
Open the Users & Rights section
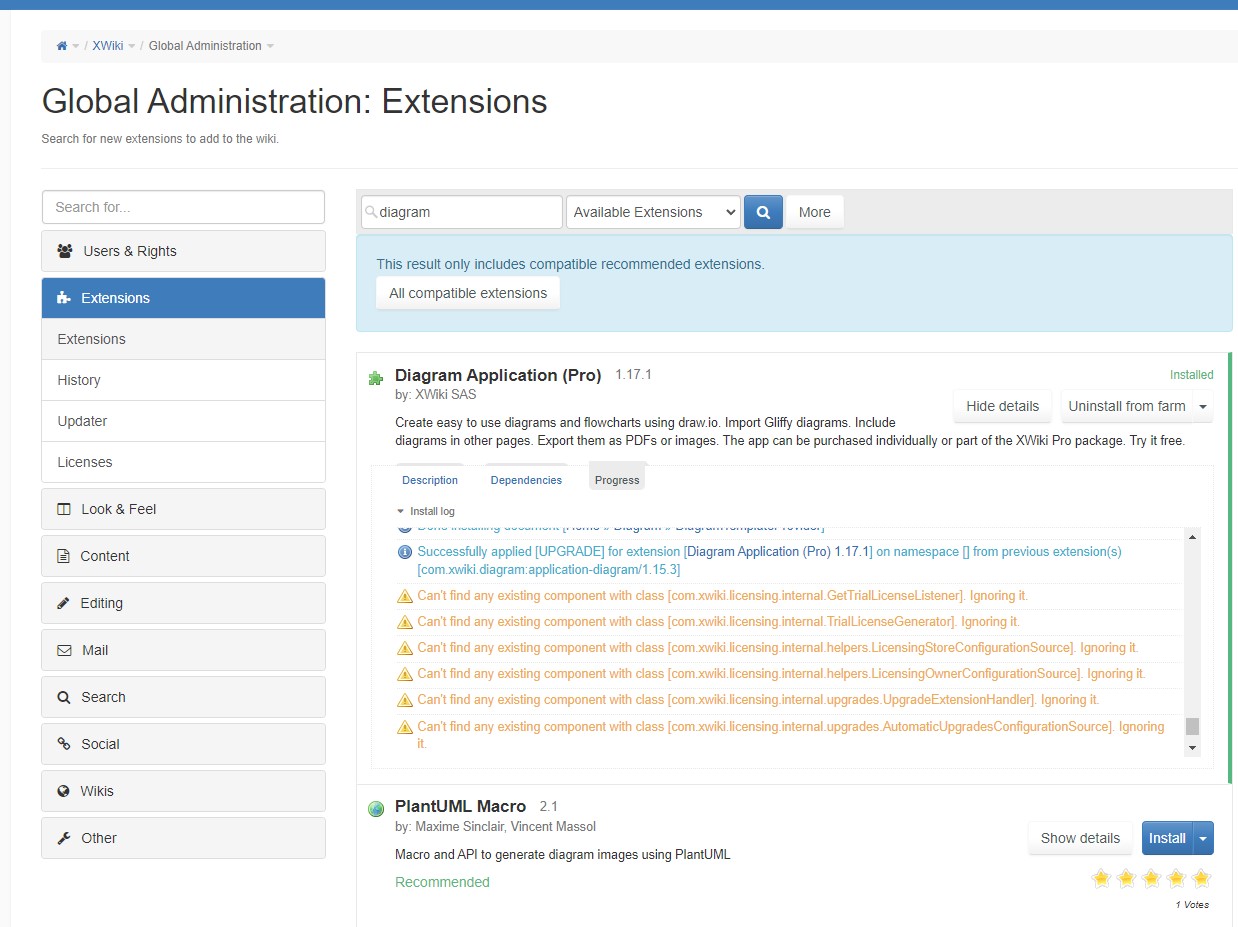click(183, 251)
